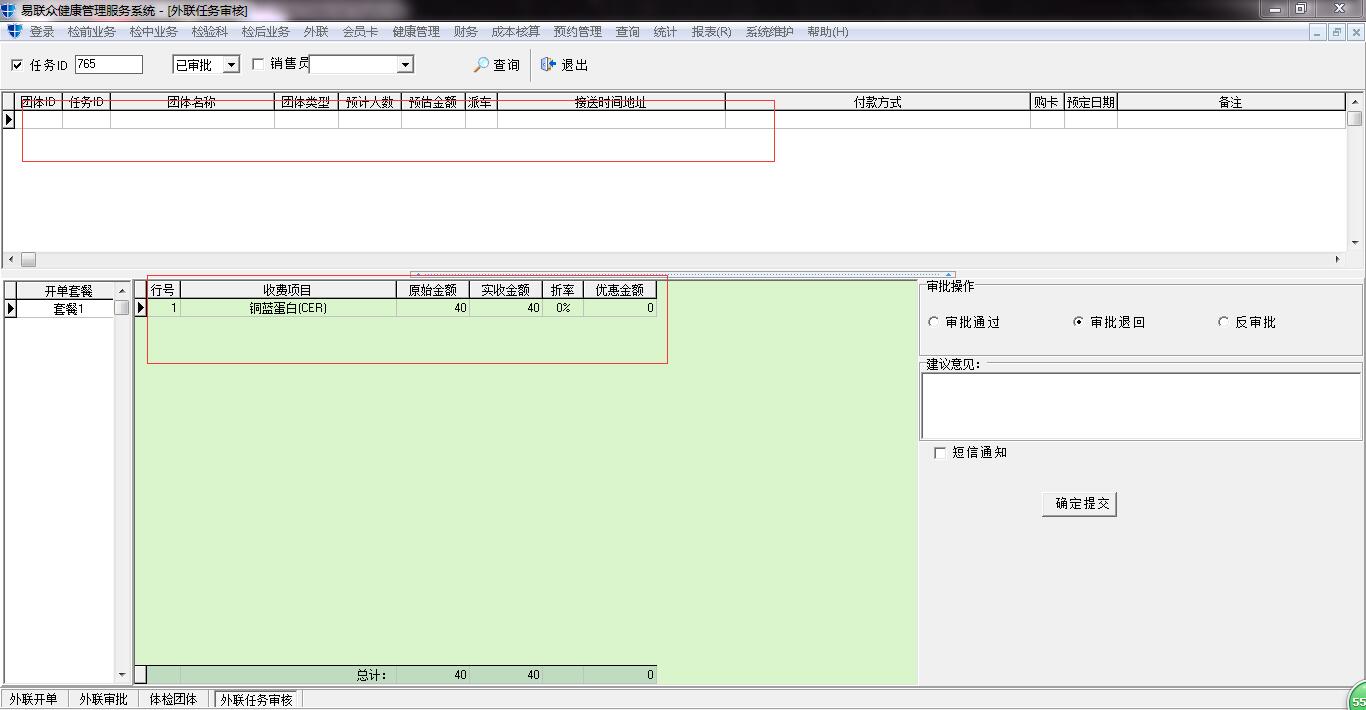Open the 检后业务 menu
The image size is (1366, 710).
(x=266, y=32)
